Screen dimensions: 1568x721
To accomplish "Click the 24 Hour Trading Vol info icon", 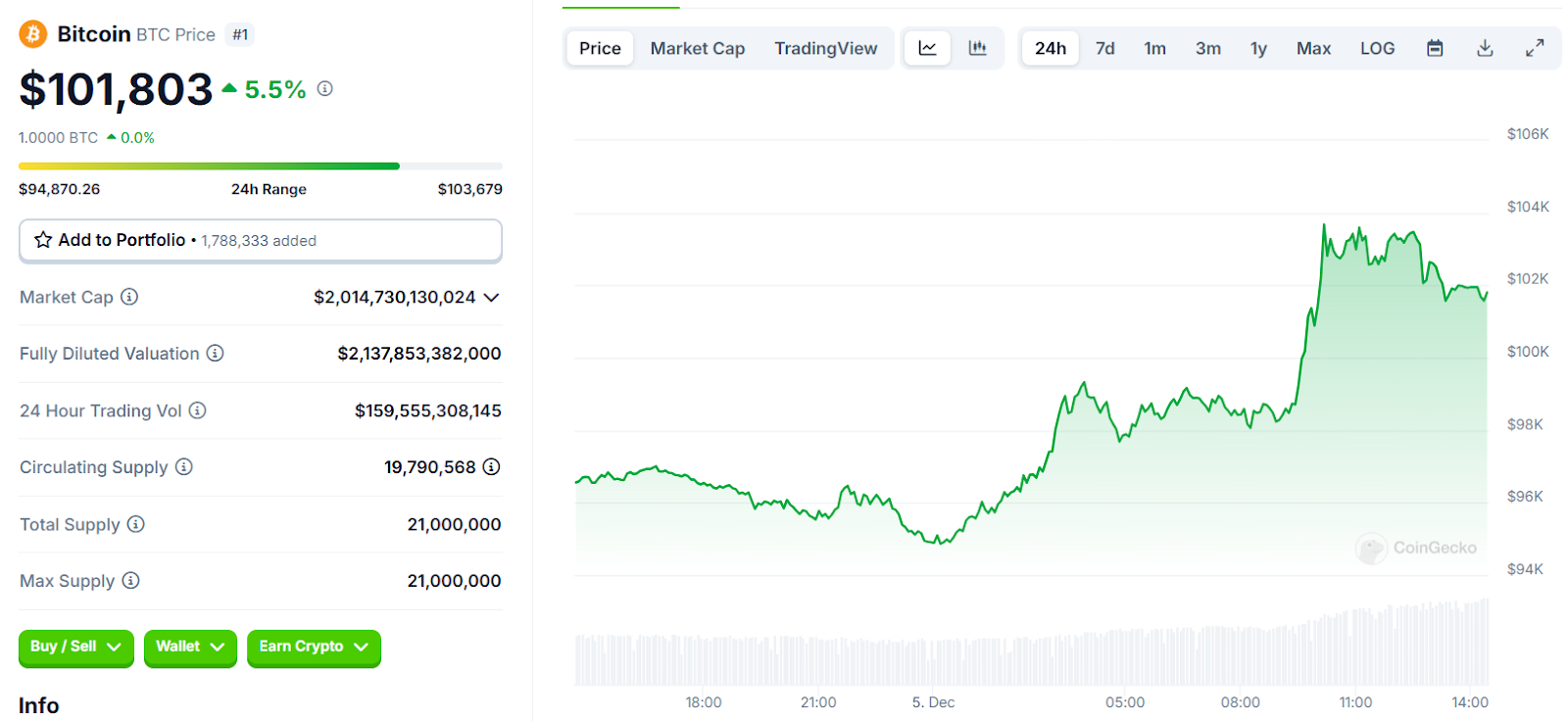I will pyautogui.click(x=197, y=410).
